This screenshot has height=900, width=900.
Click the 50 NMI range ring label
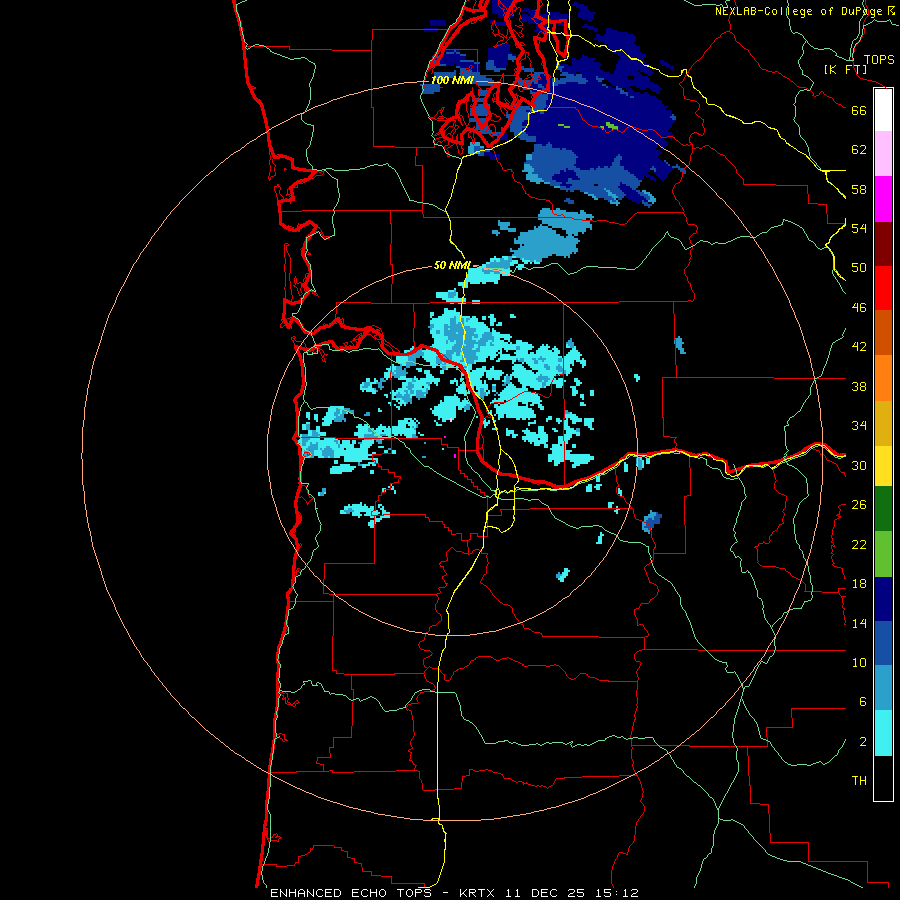[452, 265]
